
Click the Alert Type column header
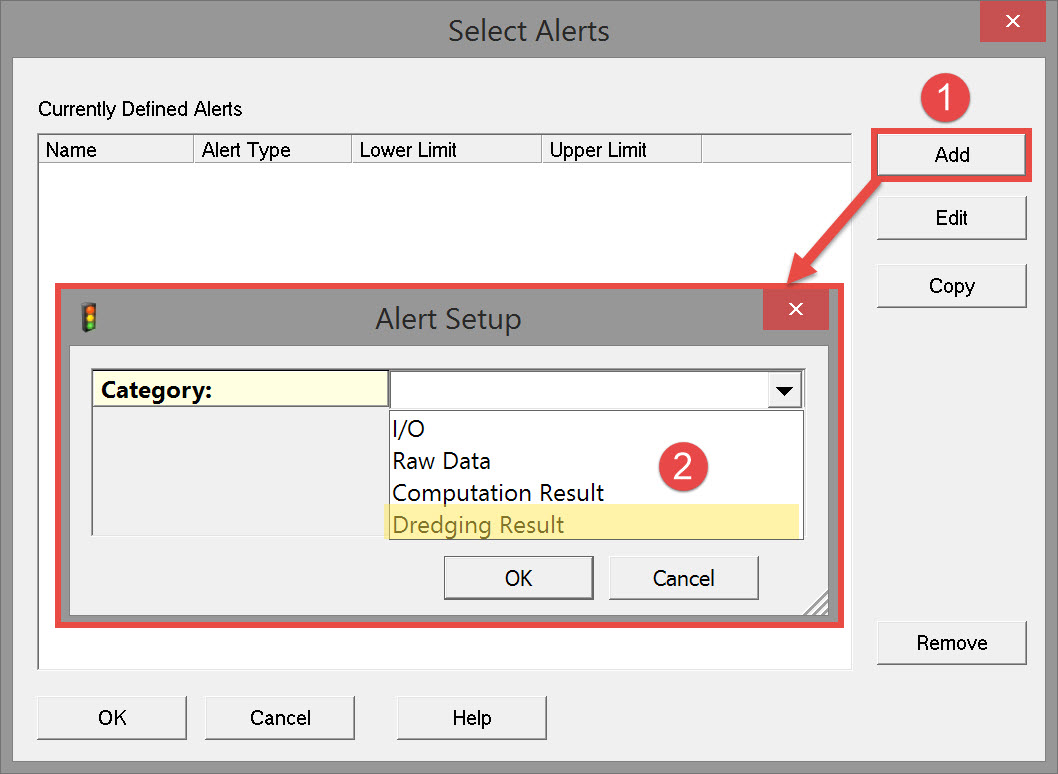click(272, 150)
